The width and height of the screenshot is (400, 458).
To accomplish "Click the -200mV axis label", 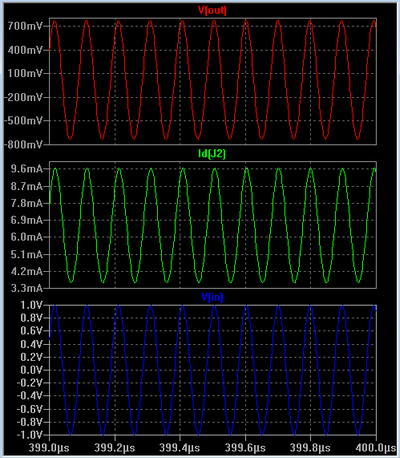I will point(23,97).
